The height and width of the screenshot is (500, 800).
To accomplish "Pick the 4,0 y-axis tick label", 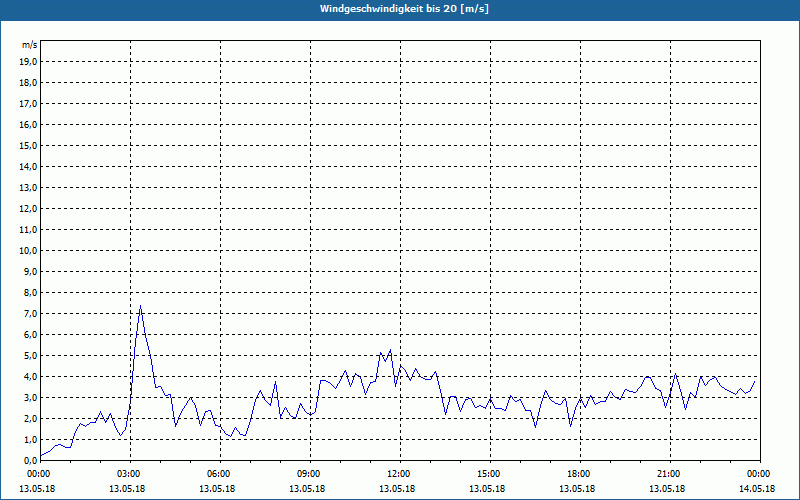I will coord(30,377).
